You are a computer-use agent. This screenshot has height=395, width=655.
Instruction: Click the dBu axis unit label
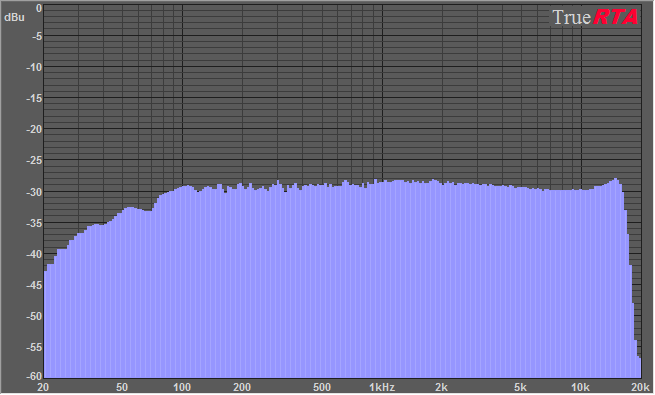tap(14, 18)
